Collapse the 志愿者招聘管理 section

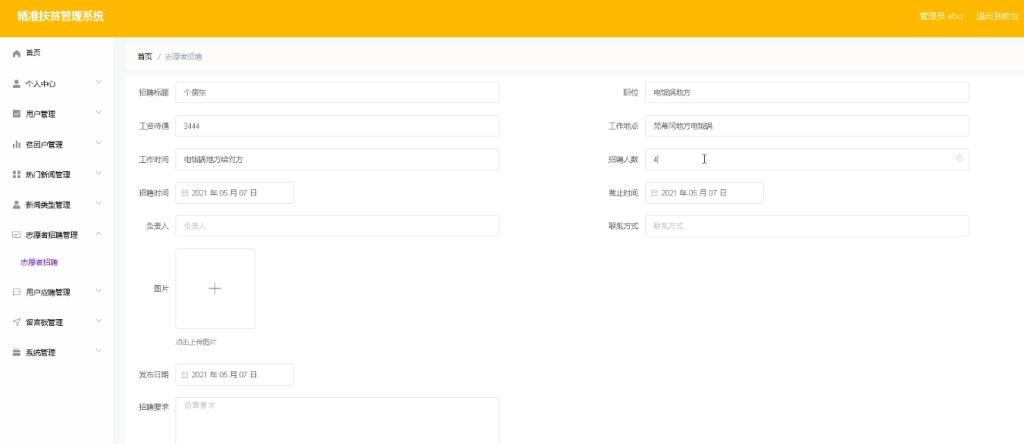[x=99, y=234]
